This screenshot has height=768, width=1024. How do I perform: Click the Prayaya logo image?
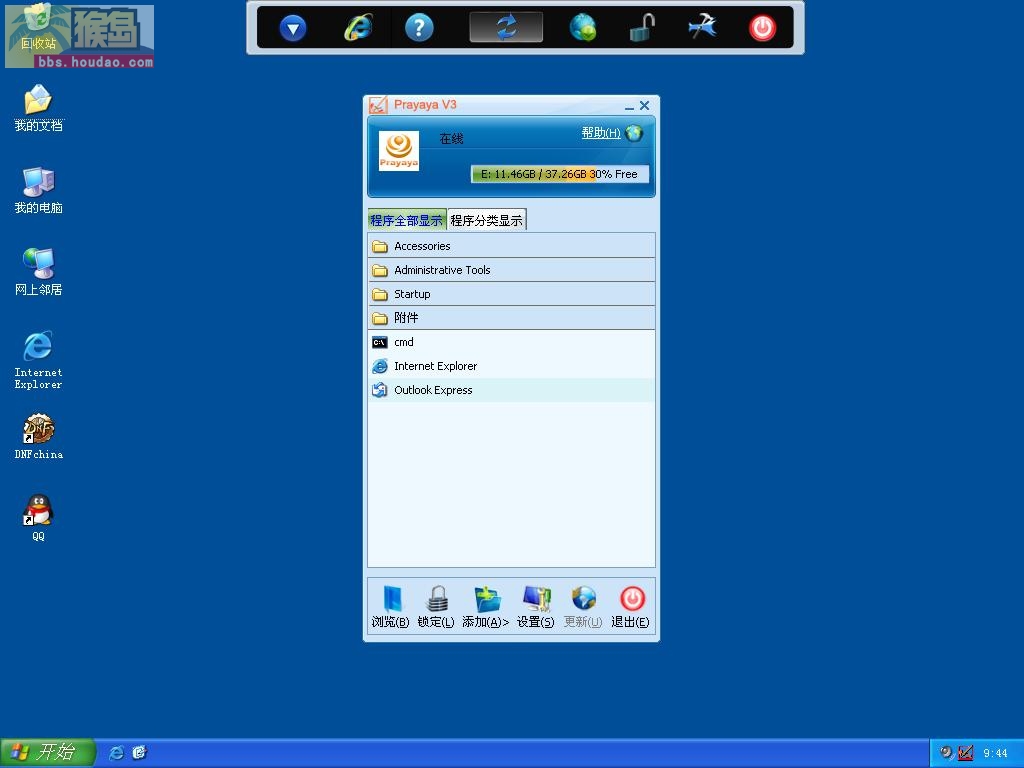click(398, 151)
